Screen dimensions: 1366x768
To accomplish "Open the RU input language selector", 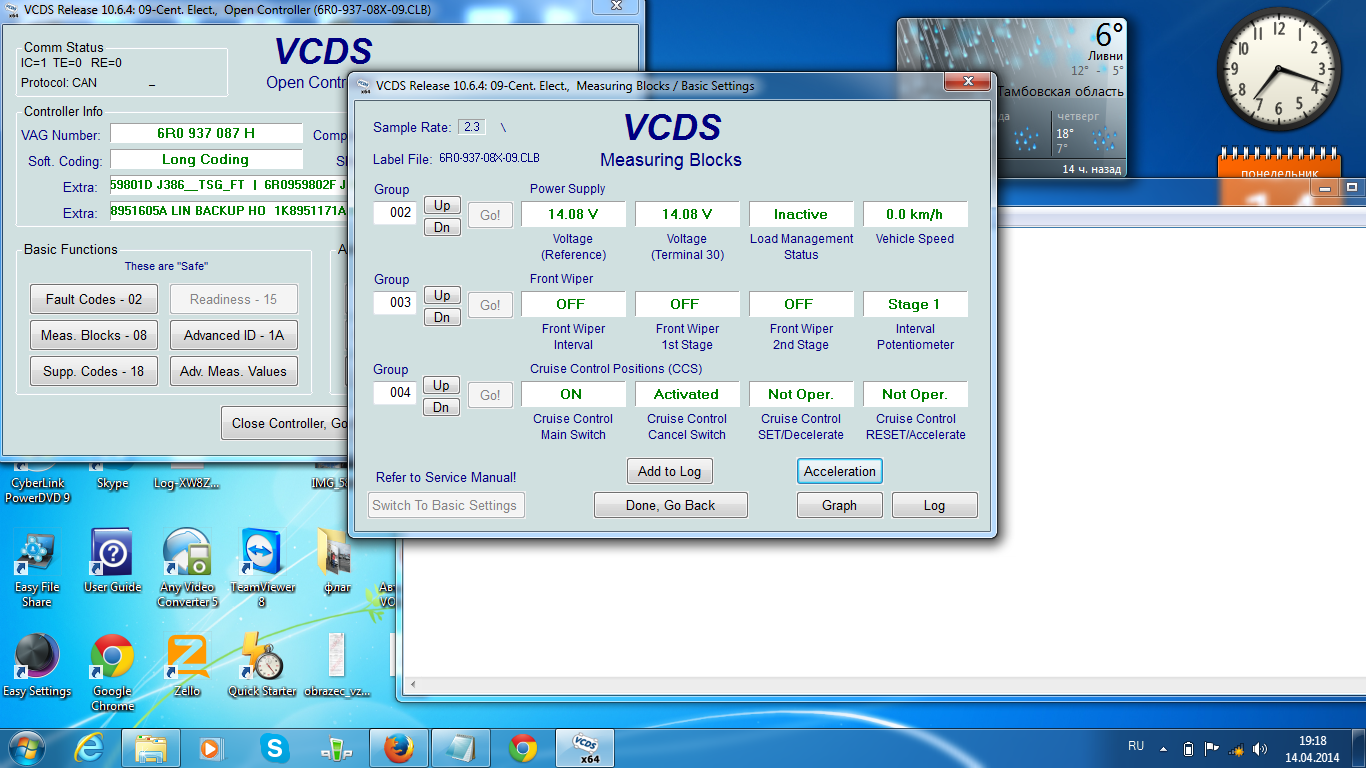I will point(1136,747).
